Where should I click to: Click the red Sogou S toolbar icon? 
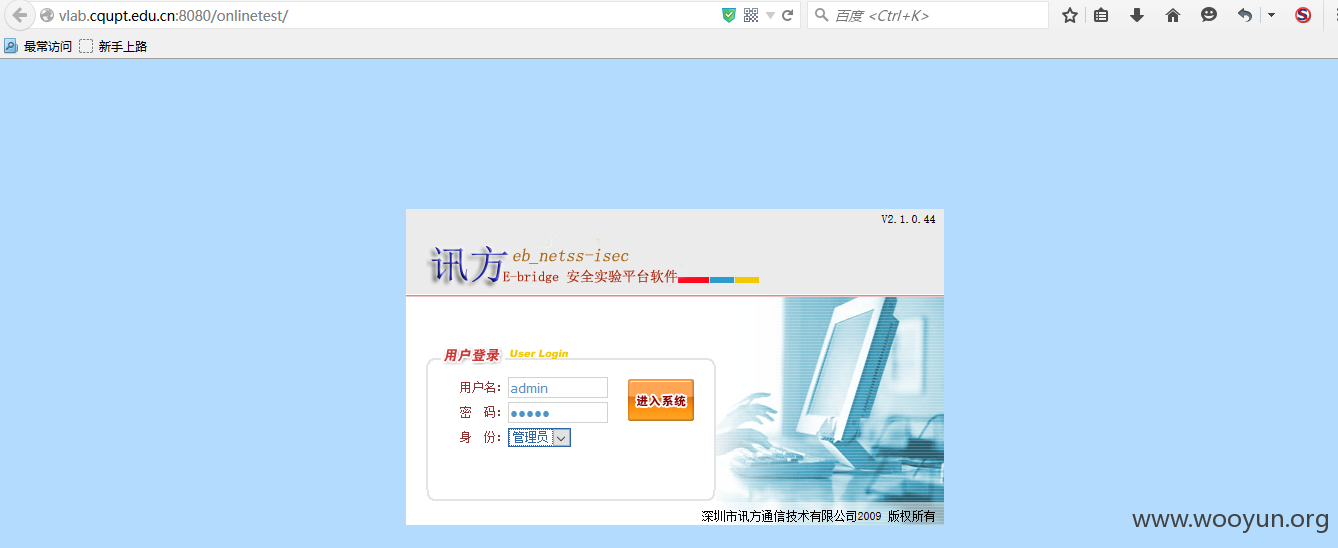(x=1303, y=15)
